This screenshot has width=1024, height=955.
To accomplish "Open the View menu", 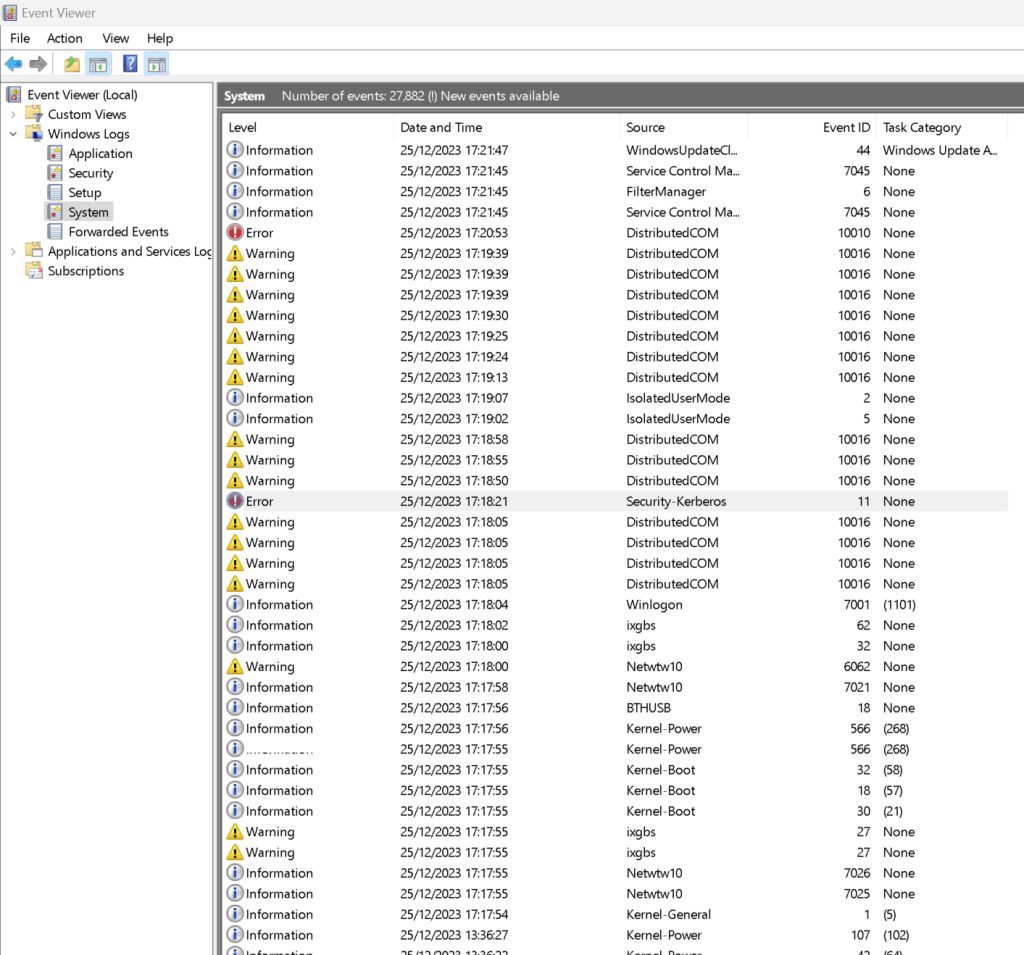I will (x=116, y=39).
